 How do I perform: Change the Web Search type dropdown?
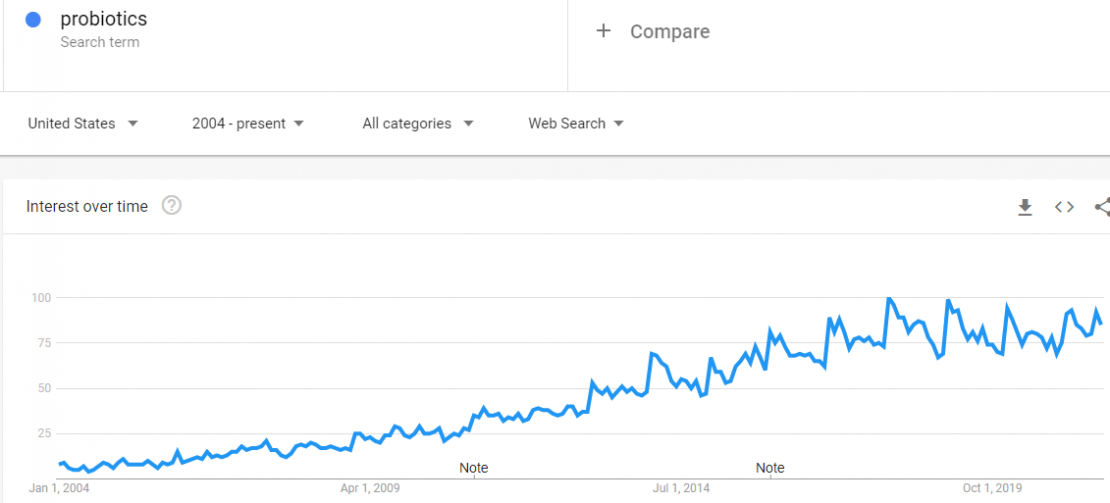[576, 123]
